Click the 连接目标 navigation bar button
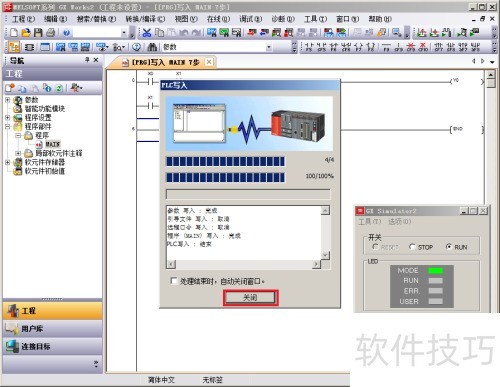Viewport: 500px width, 387px height. [53, 346]
